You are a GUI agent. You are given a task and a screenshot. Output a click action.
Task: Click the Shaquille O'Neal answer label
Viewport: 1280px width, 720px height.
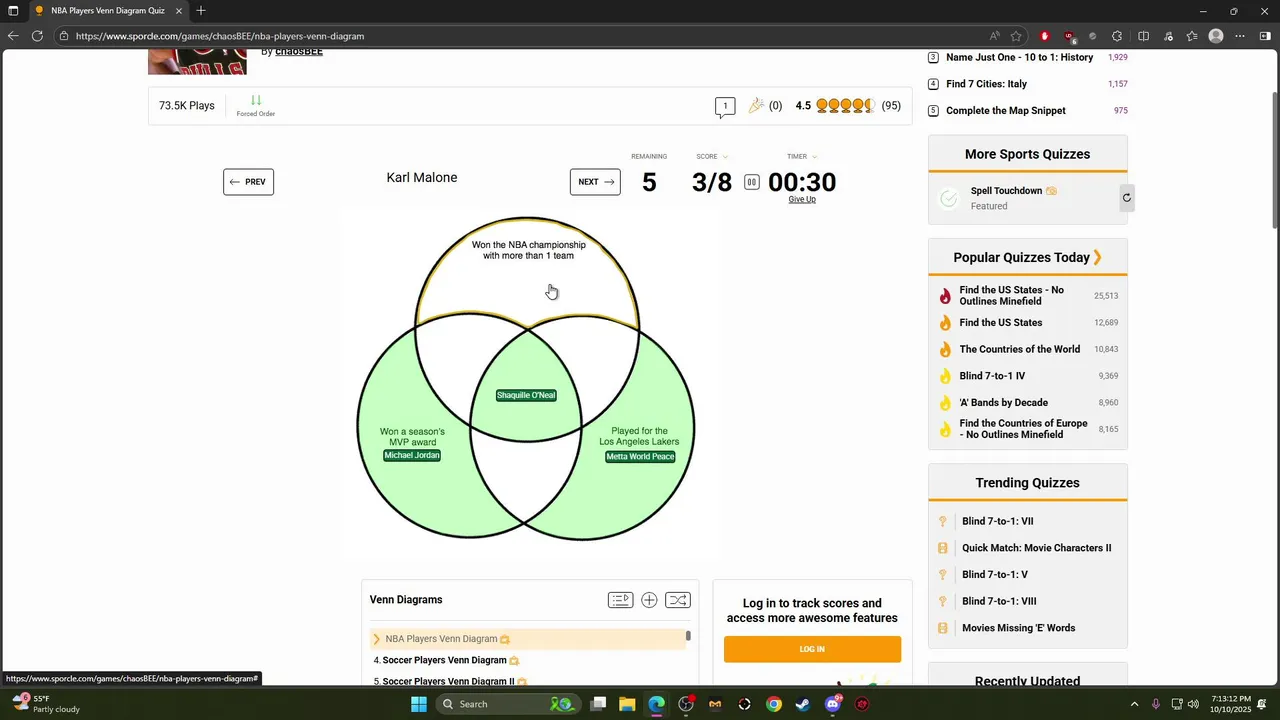526,395
